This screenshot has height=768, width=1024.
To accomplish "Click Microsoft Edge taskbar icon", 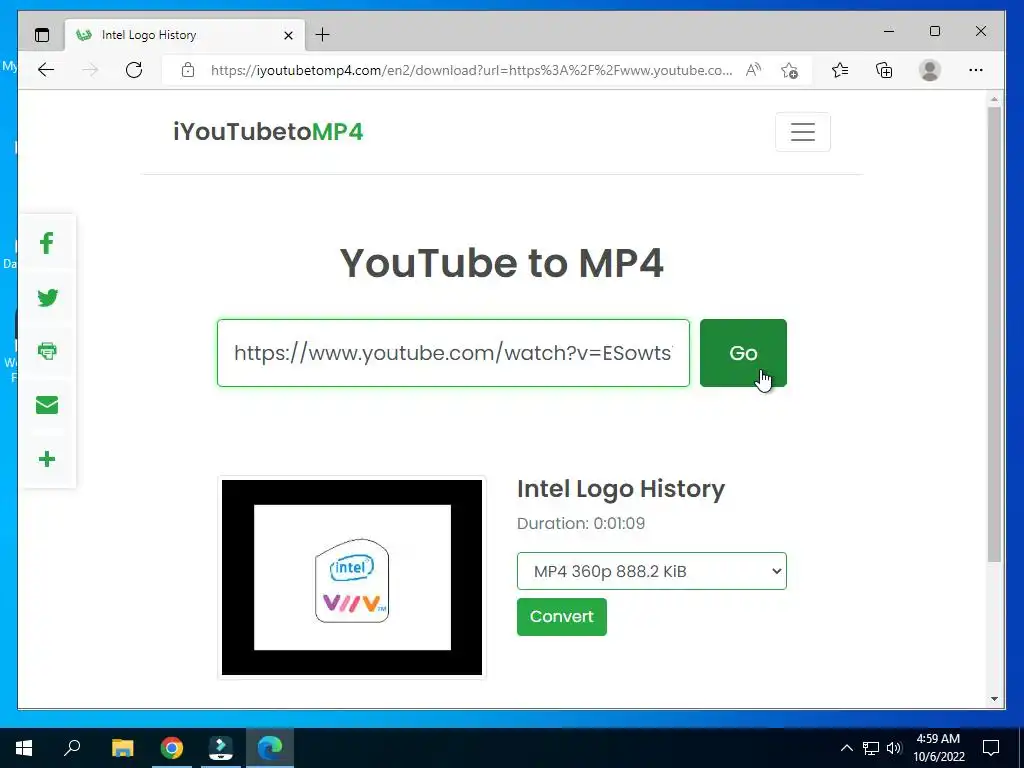I will [x=270, y=748].
